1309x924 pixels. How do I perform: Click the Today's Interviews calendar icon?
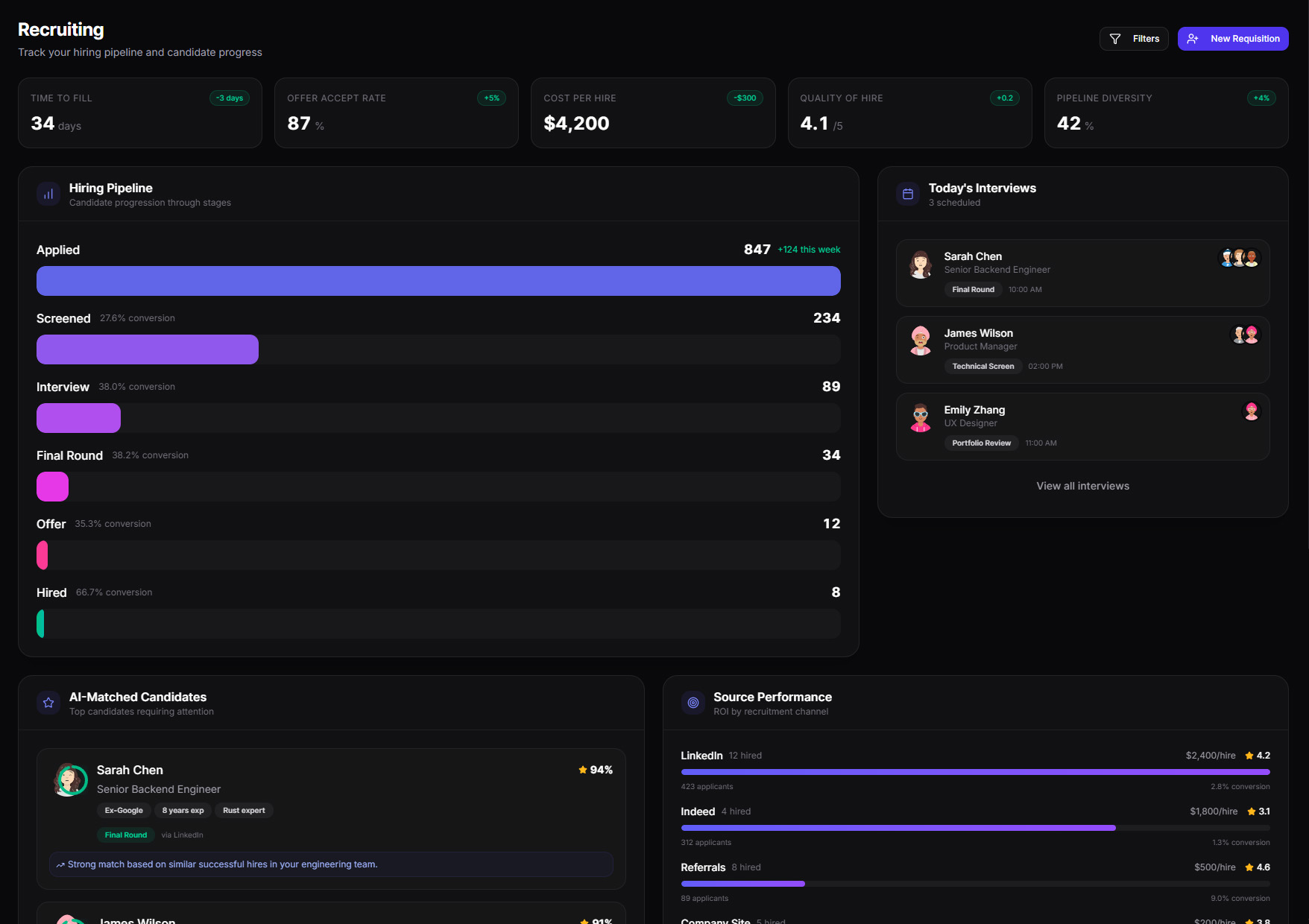point(907,194)
